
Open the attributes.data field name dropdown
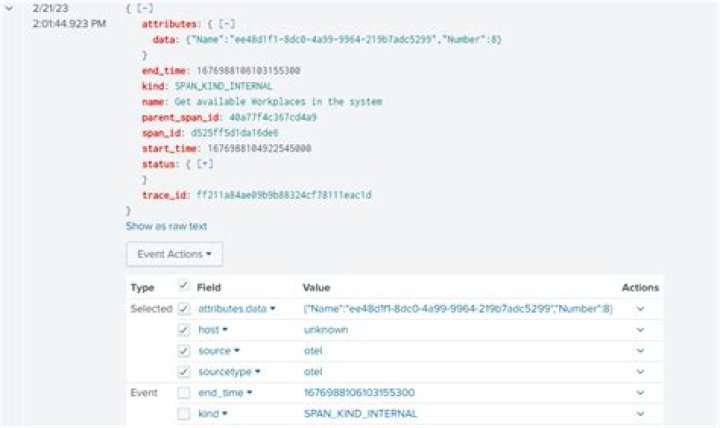point(236,309)
